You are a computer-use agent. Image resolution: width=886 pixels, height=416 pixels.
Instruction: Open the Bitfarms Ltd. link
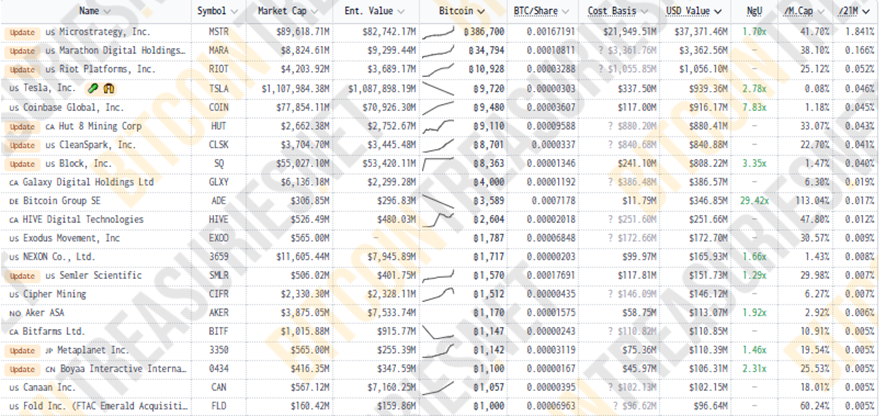click(53, 332)
